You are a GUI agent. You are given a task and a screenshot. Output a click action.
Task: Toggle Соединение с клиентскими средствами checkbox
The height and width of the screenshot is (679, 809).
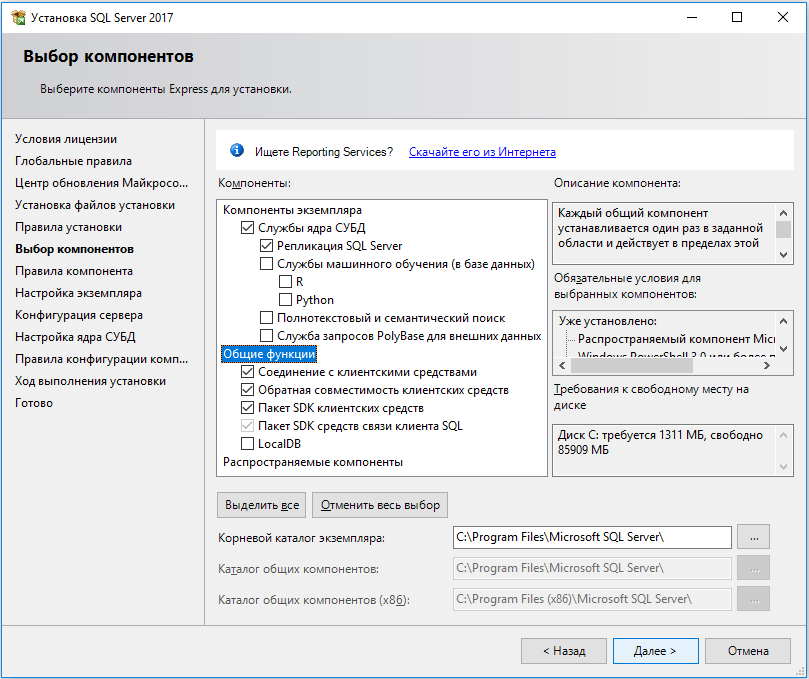click(248, 371)
